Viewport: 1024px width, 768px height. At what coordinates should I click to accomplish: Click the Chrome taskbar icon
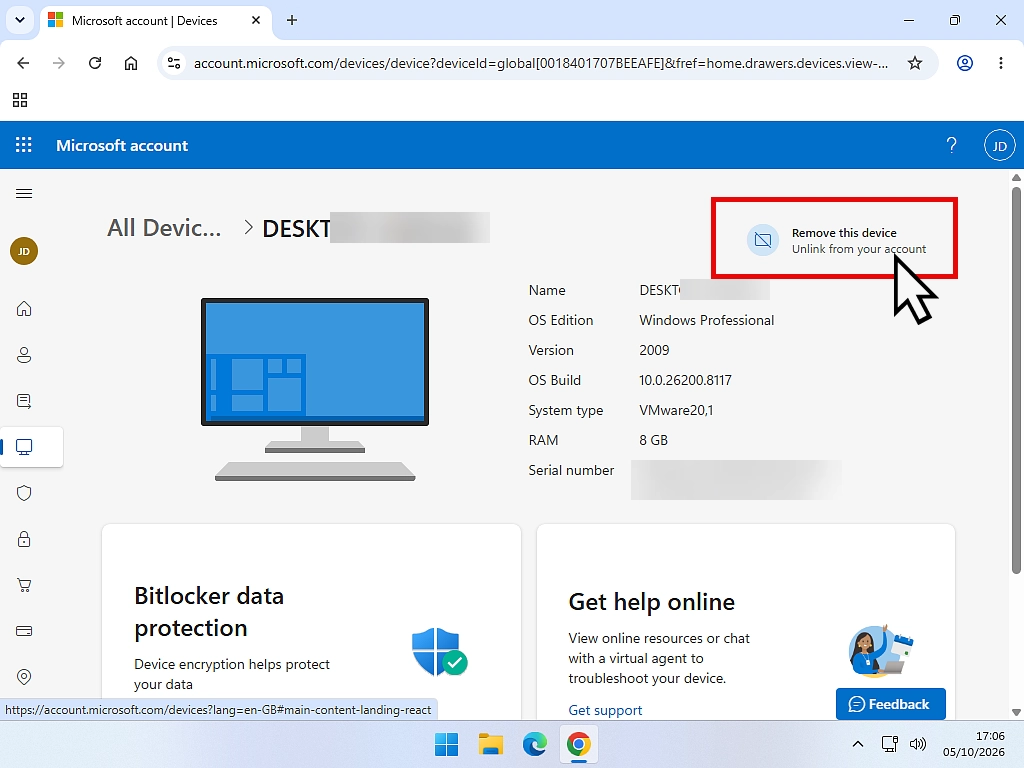579,744
